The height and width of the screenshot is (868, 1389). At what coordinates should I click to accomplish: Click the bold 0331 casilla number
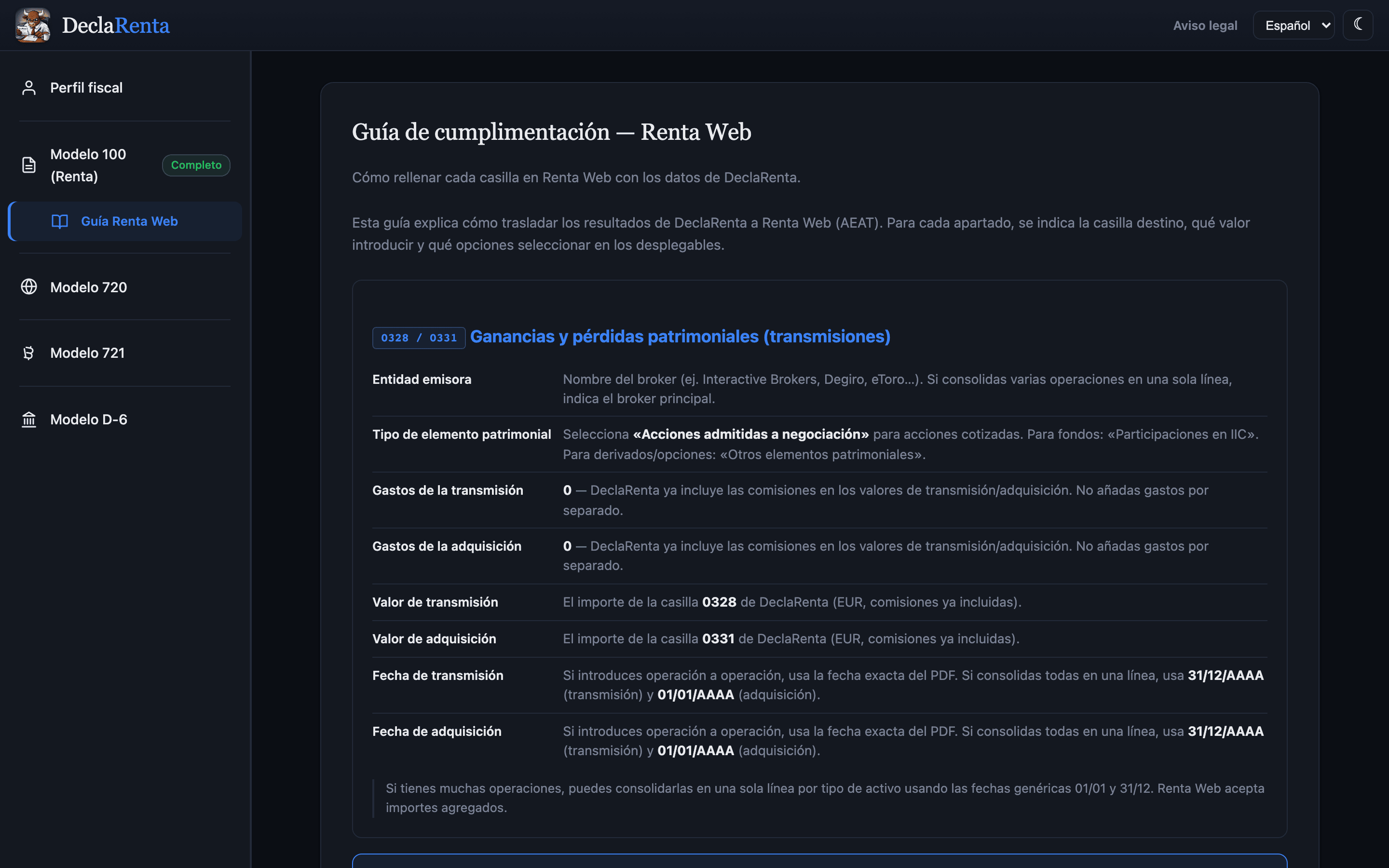[718, 639]
